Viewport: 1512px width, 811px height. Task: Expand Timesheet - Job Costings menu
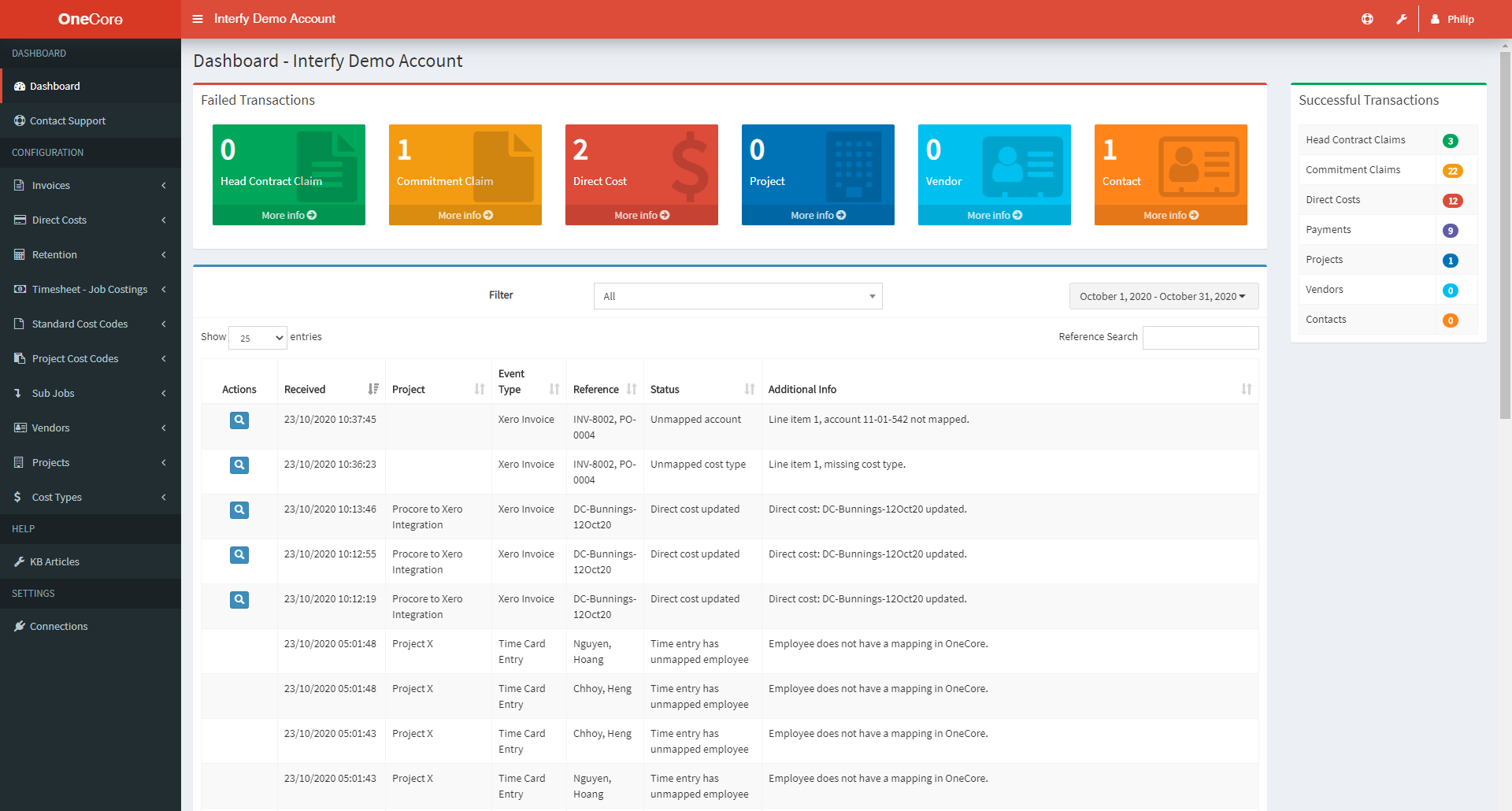click(91, 289)
